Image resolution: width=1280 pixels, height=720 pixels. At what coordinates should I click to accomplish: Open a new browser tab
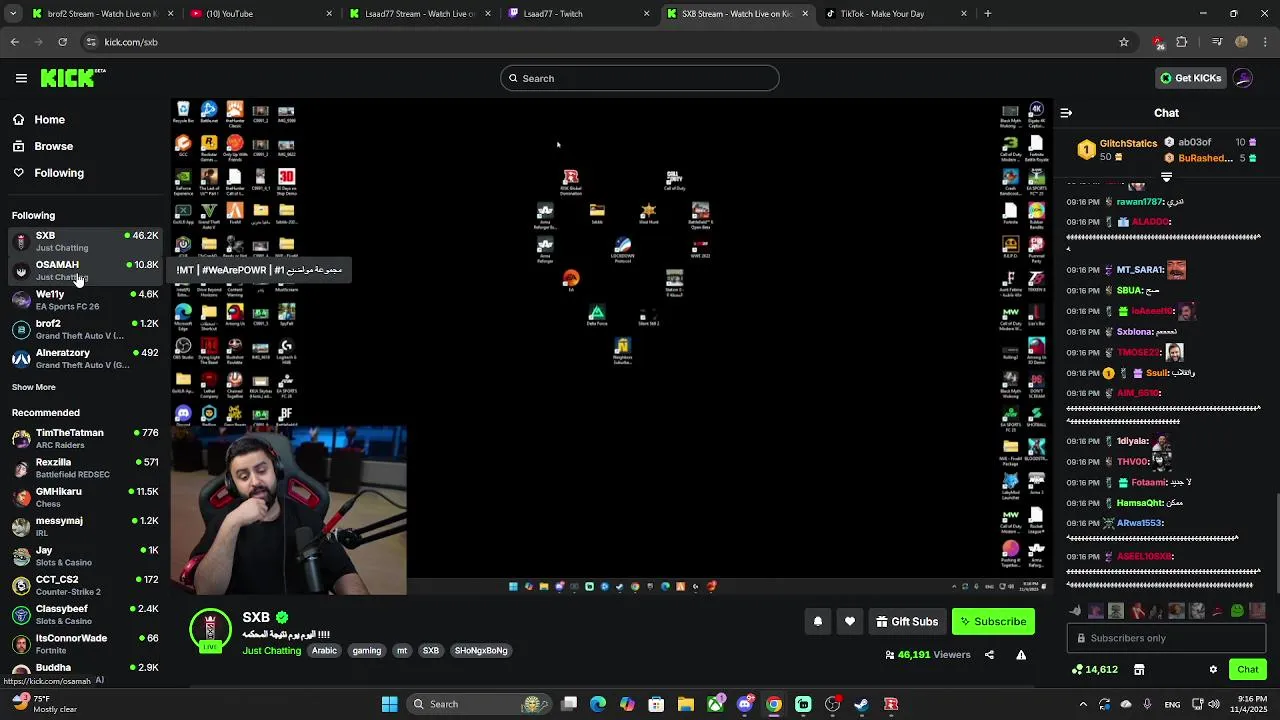pos(987,14)
